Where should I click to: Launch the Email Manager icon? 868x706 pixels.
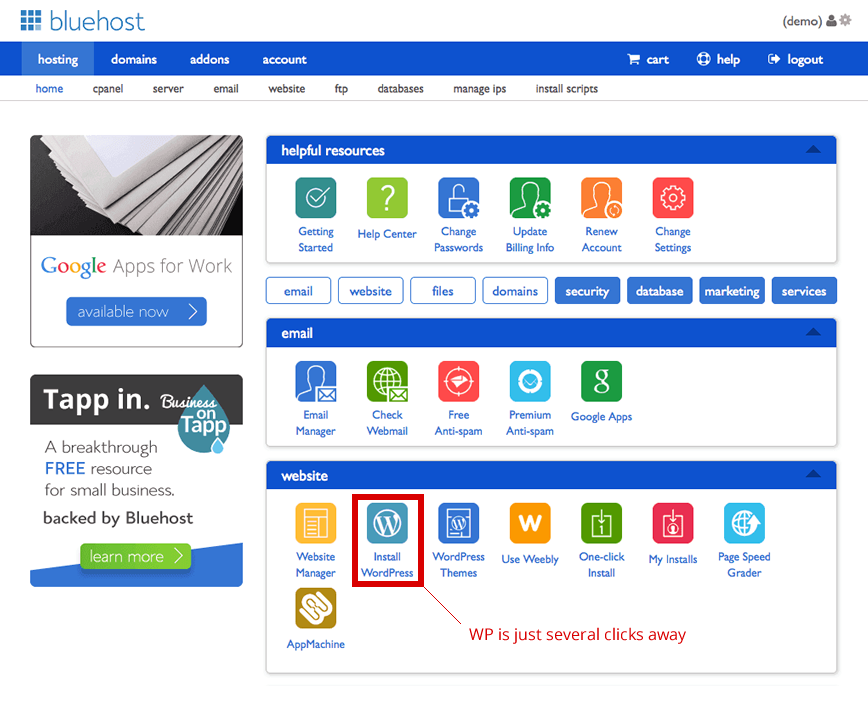(x=316, y=382)
